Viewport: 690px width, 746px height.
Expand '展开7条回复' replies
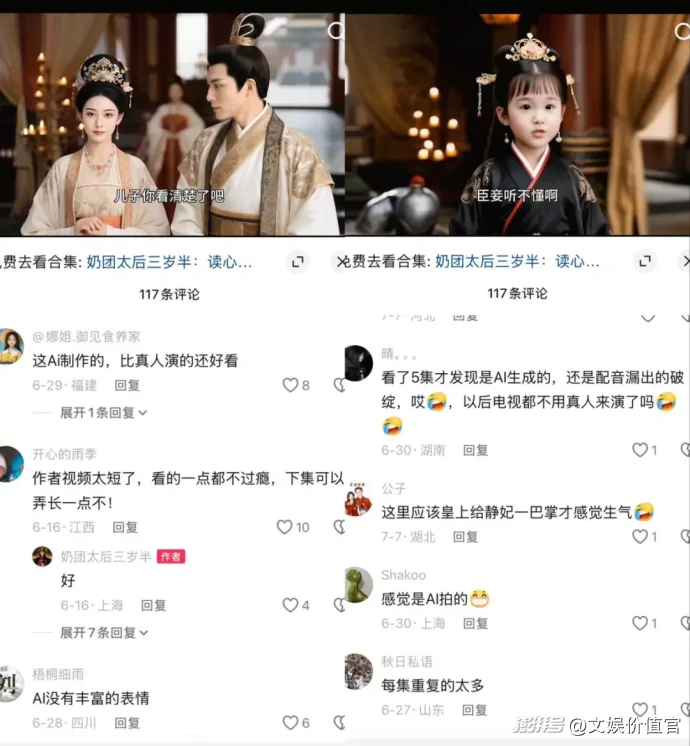104,632
